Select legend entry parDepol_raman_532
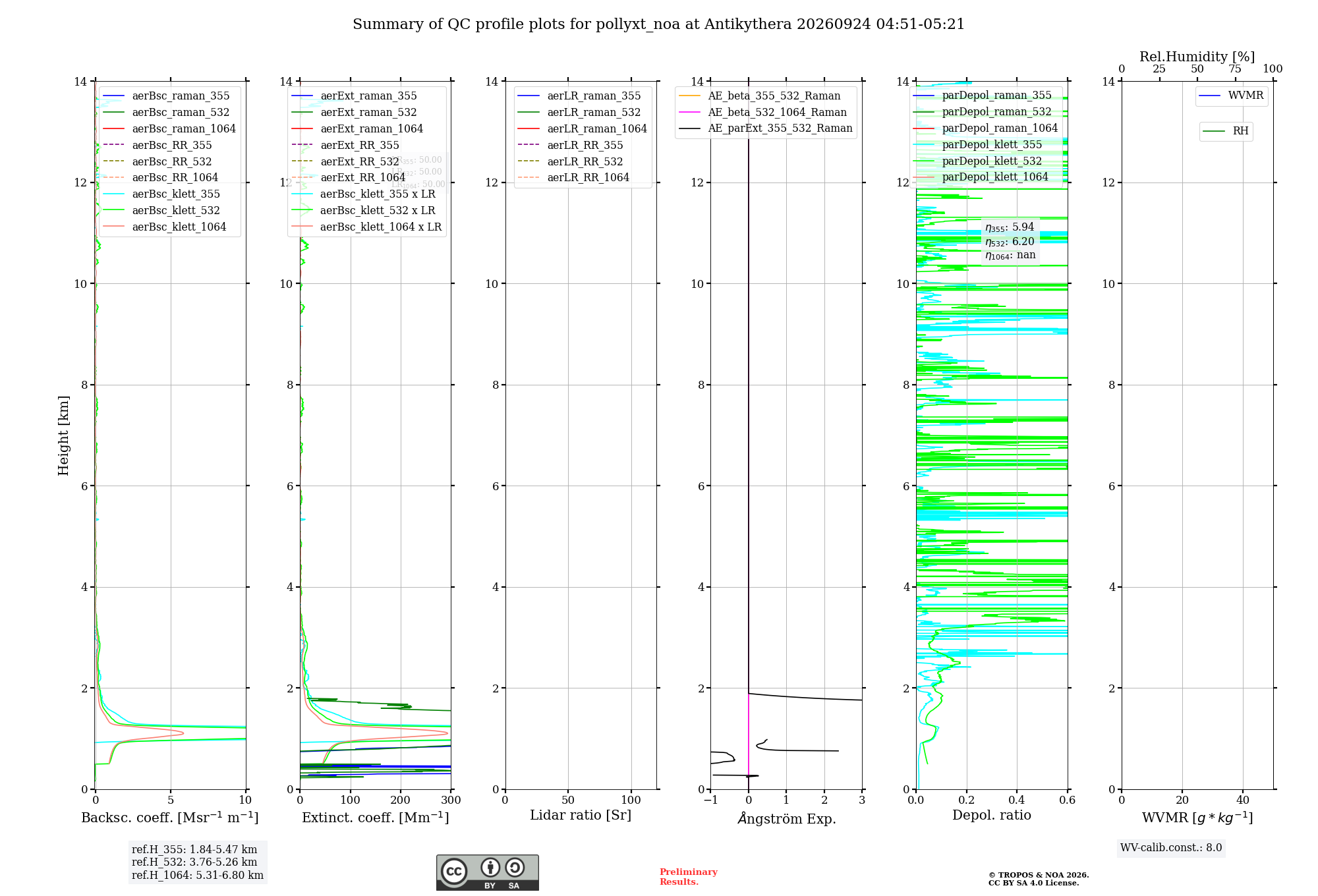 point(983,112)
